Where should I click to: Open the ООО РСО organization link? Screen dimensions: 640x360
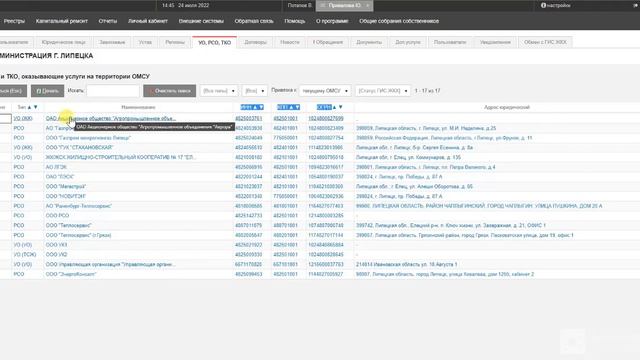point(57,216)
